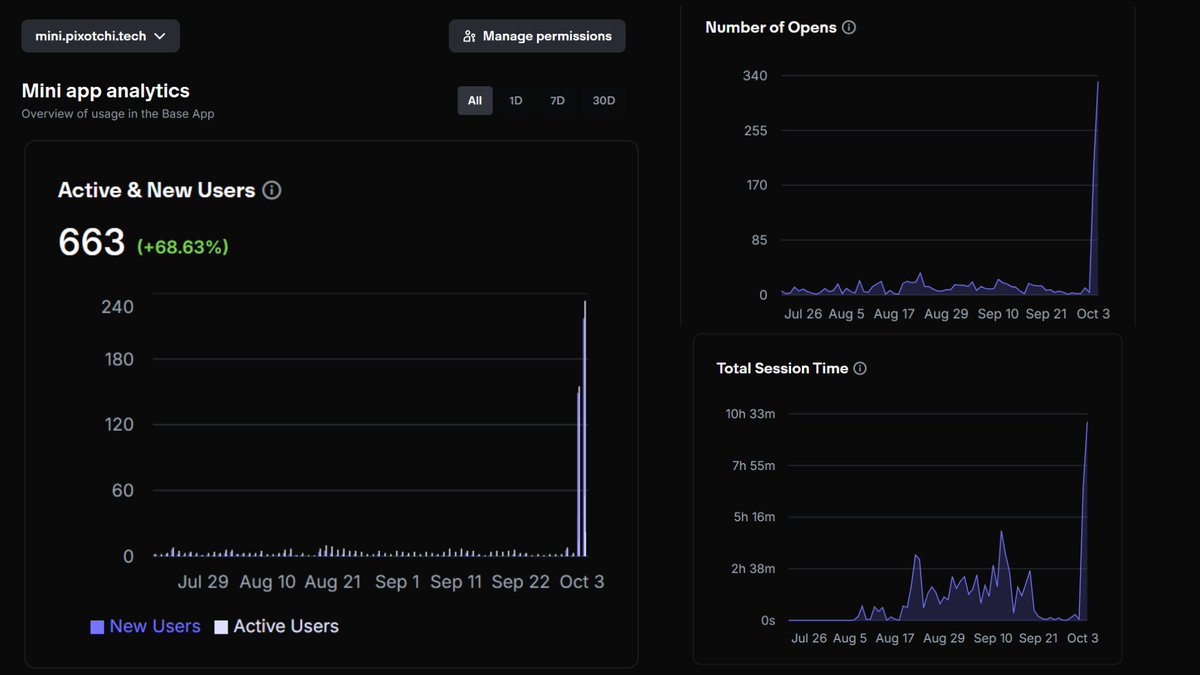Image resolution: width=1200 pixels, height=675 pixels.
Task: Toggle the Active Users series visibility
Action: pyautogui.click(x=276, y=626)
